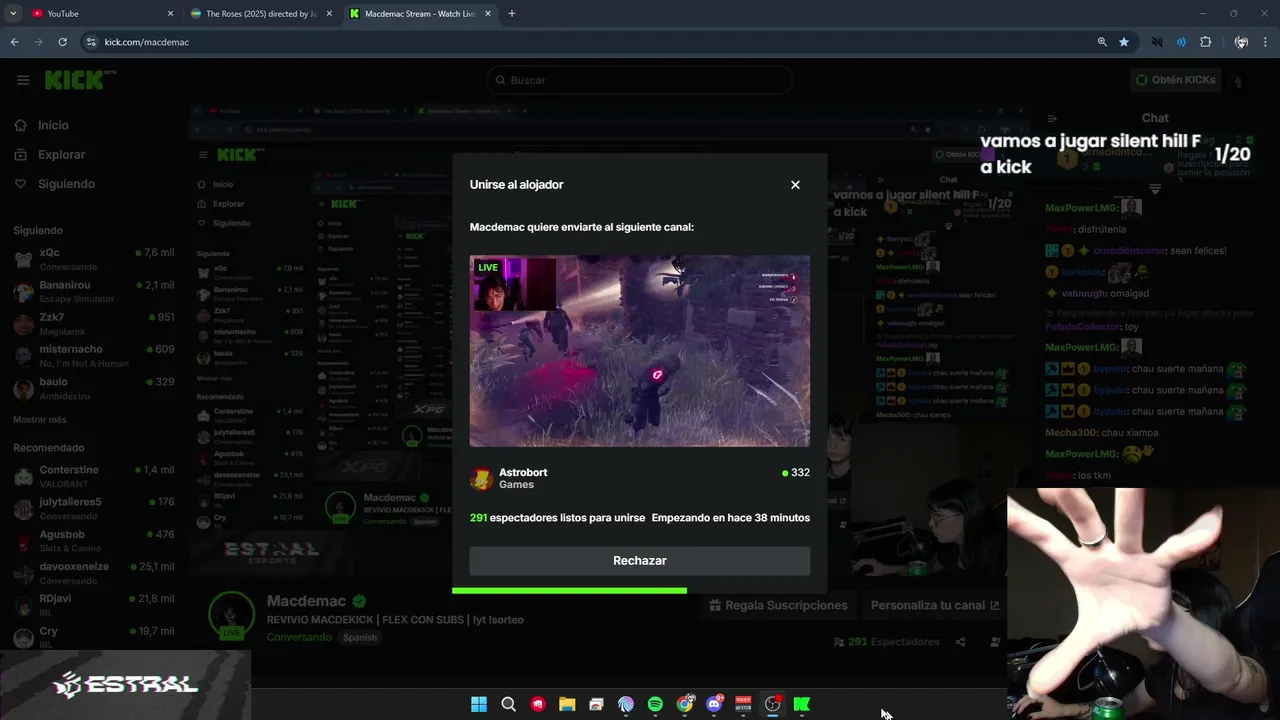Open OBS Studio from the taskbar

[x=772, y=704]
